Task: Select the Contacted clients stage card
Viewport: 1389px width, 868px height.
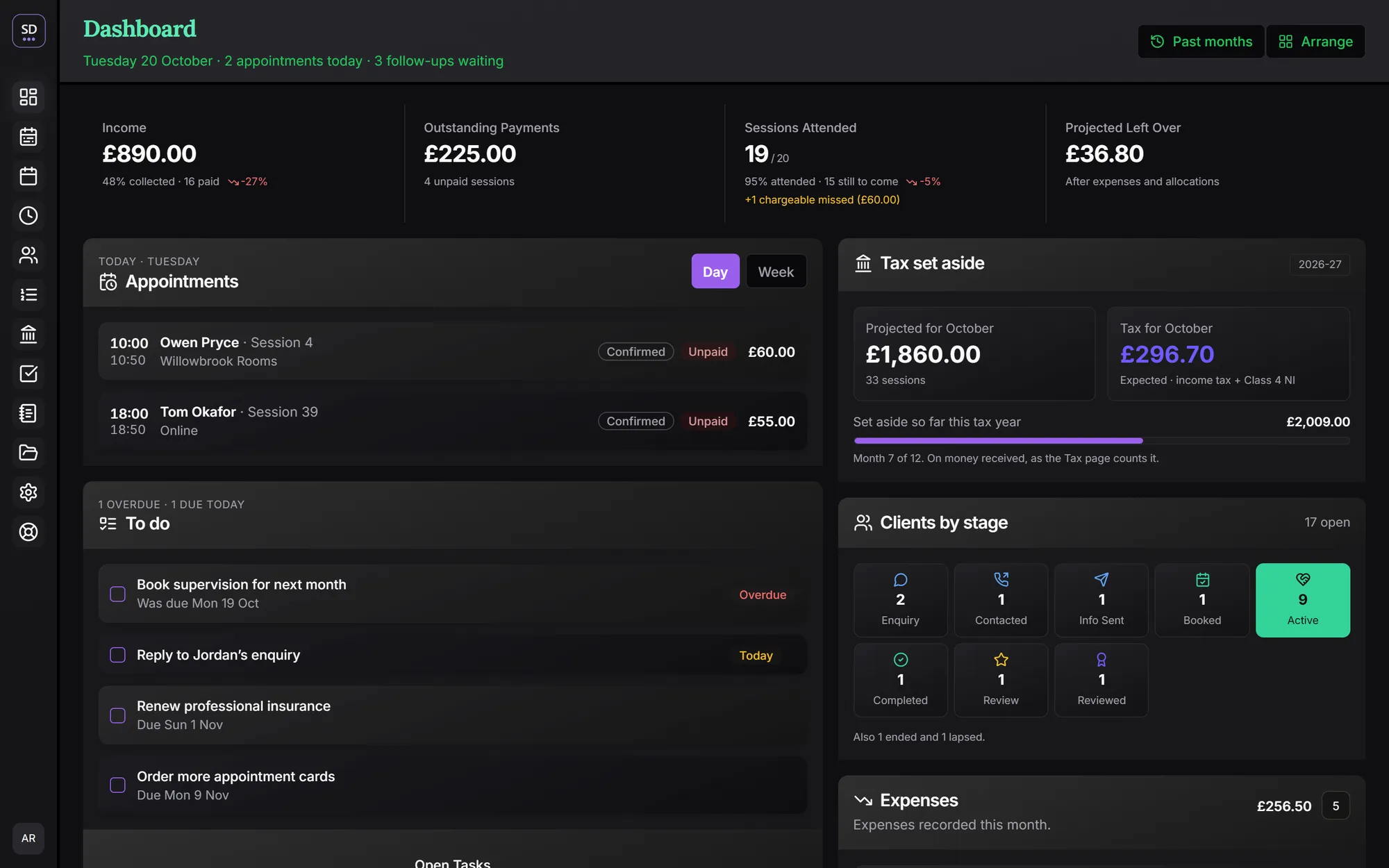Action: click(x=1001, y=600)
